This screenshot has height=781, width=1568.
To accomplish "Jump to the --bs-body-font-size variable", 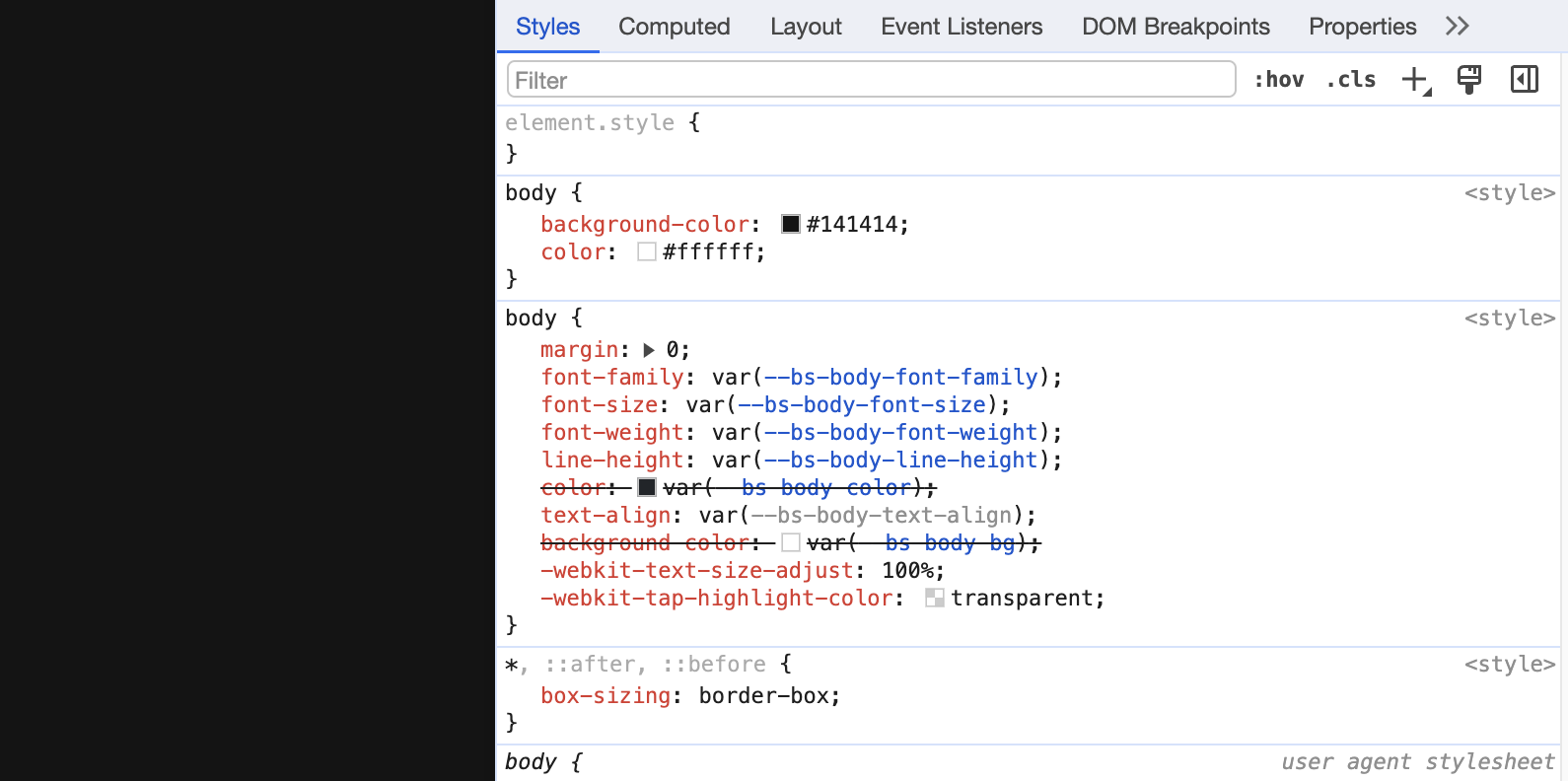I will point(862,405).
